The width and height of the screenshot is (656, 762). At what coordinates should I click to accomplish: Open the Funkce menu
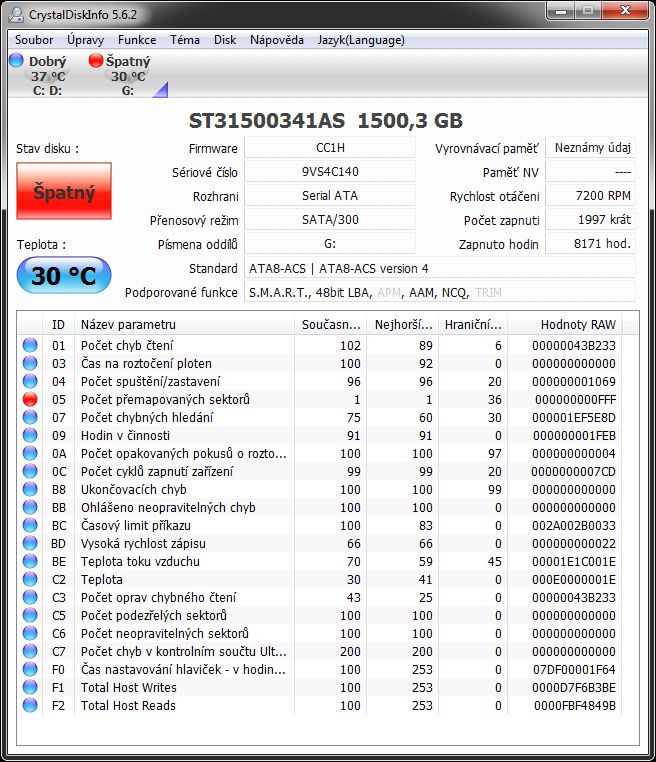[x=137, y=40]
